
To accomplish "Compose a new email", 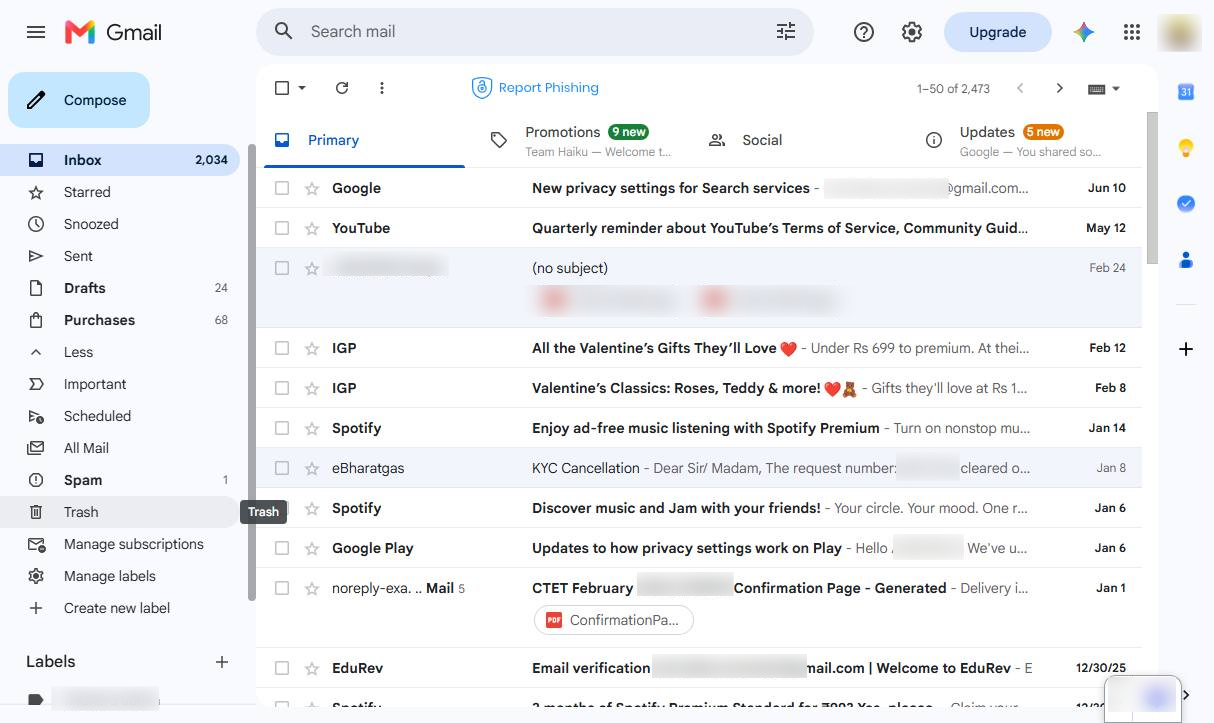I will (79, 100).
